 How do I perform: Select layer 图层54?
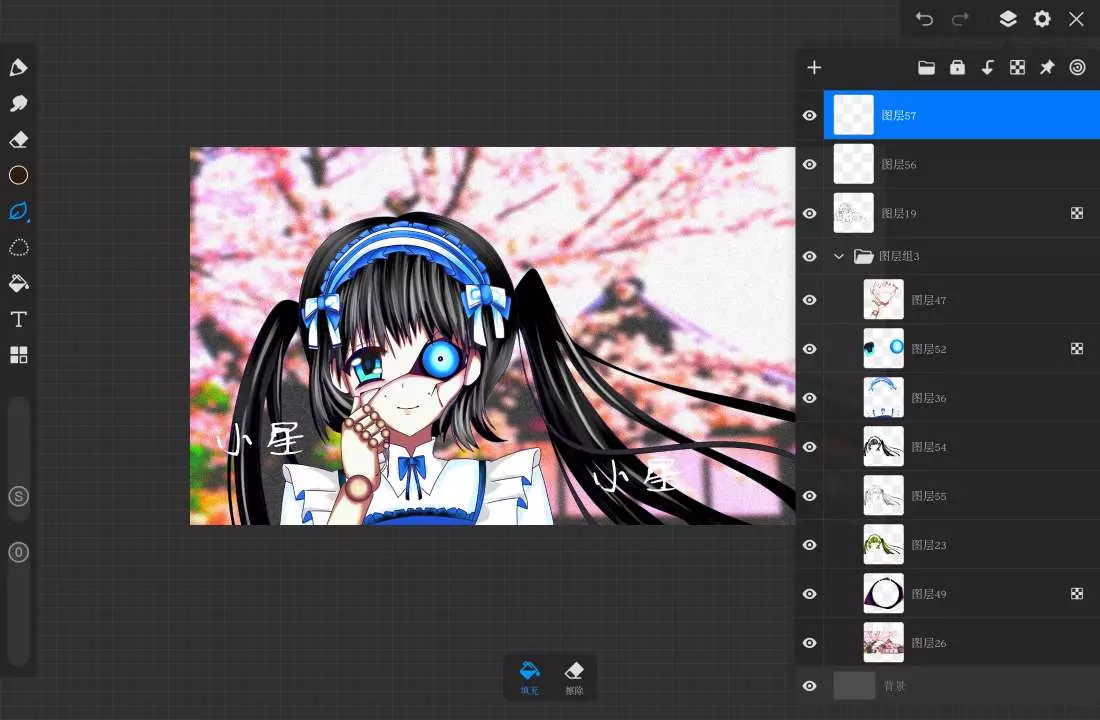(962, 447)
